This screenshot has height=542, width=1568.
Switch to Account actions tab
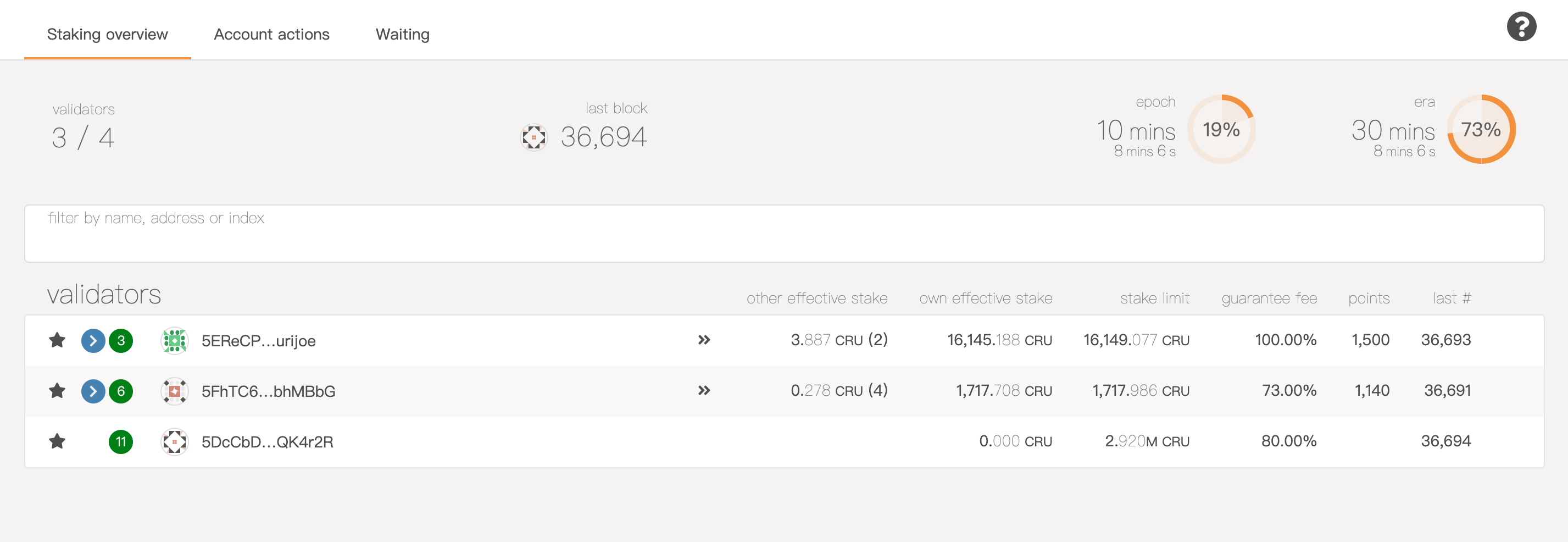271,34
